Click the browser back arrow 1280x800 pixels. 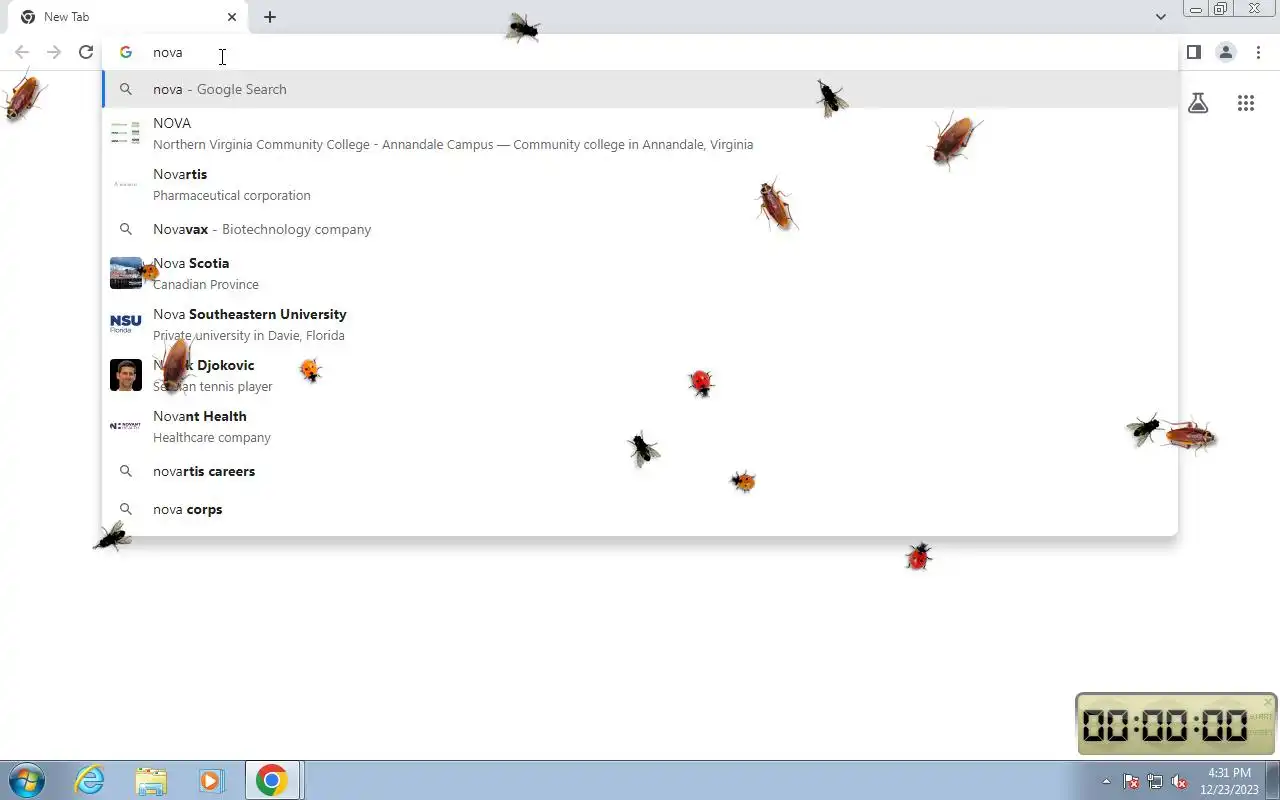coord(22,52)
